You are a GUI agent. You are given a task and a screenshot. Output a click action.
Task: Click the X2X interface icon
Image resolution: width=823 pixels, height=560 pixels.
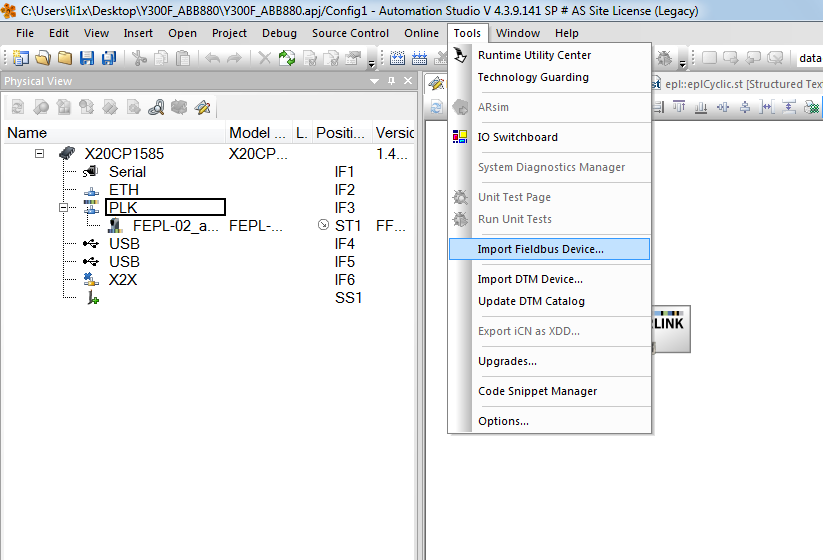(91, 279)
